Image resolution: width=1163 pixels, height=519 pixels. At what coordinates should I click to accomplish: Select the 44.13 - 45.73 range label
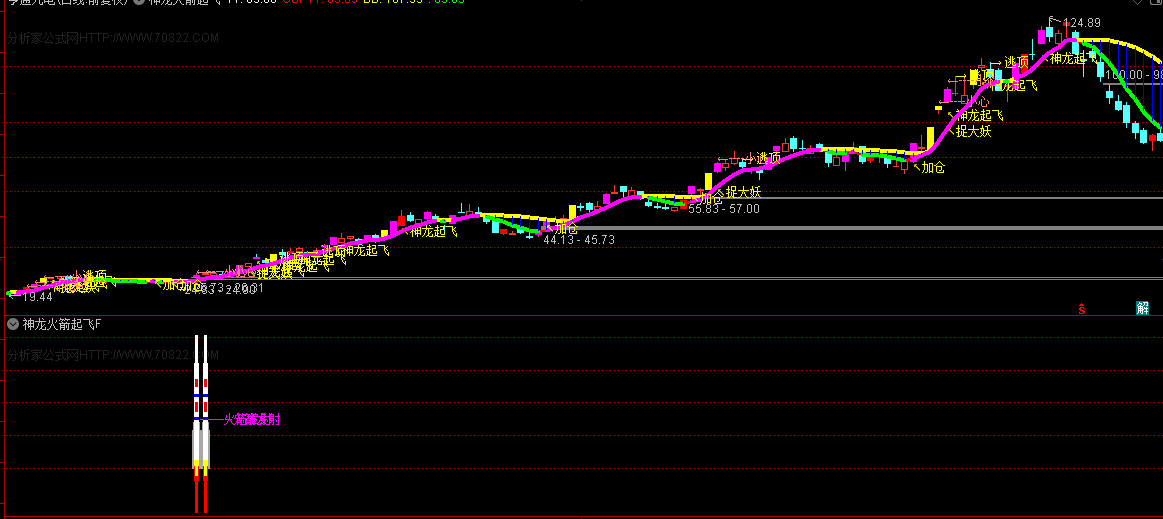coord(579,240)
